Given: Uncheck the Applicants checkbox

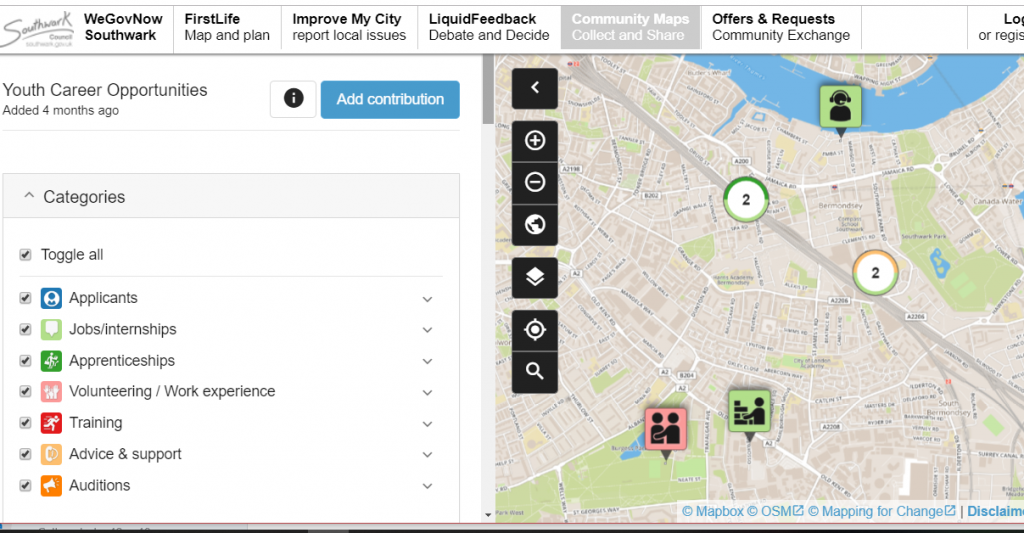Looking at the screenshot, I should 25,298.
